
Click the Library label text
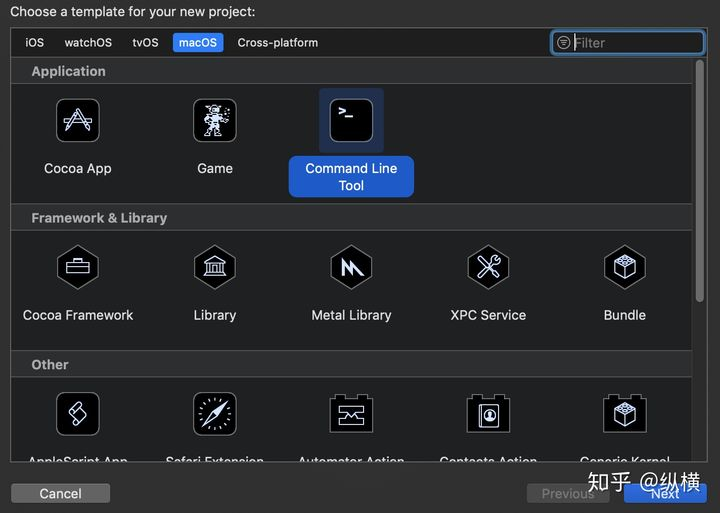[214, 315]
